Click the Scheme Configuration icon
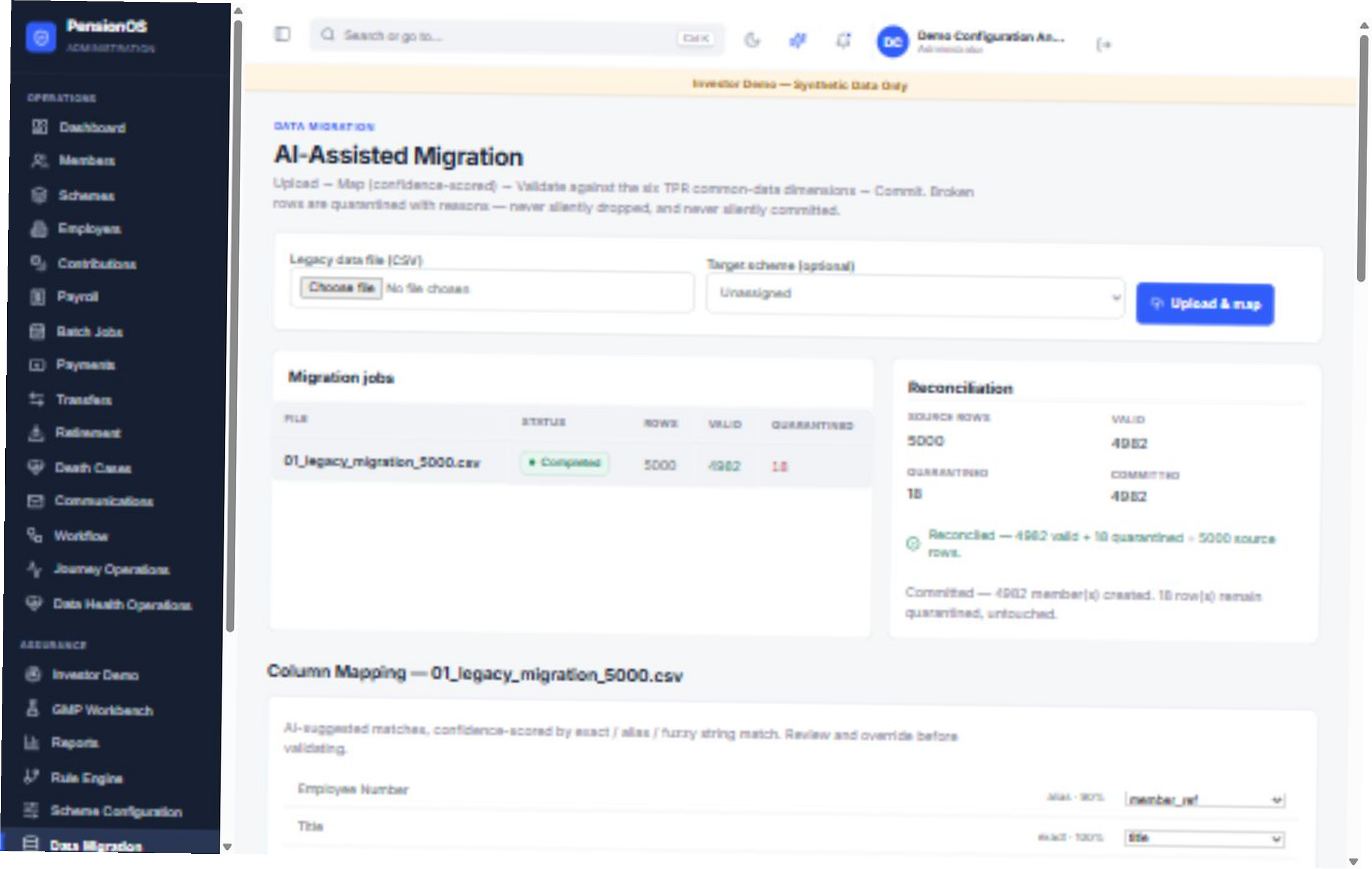 [x=32, y=810]
